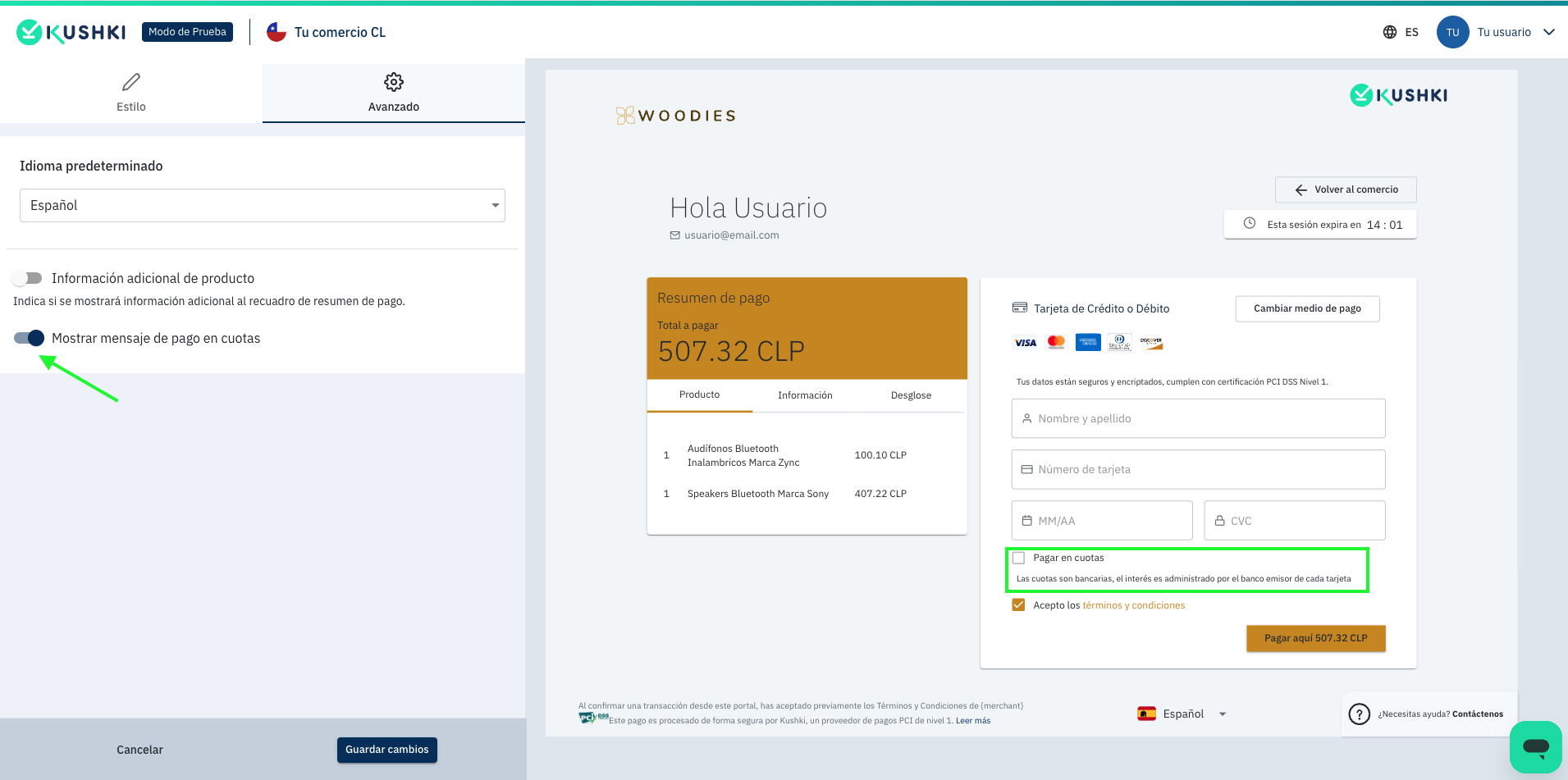Click the MM/AA expiry field

pos(1102,521)
